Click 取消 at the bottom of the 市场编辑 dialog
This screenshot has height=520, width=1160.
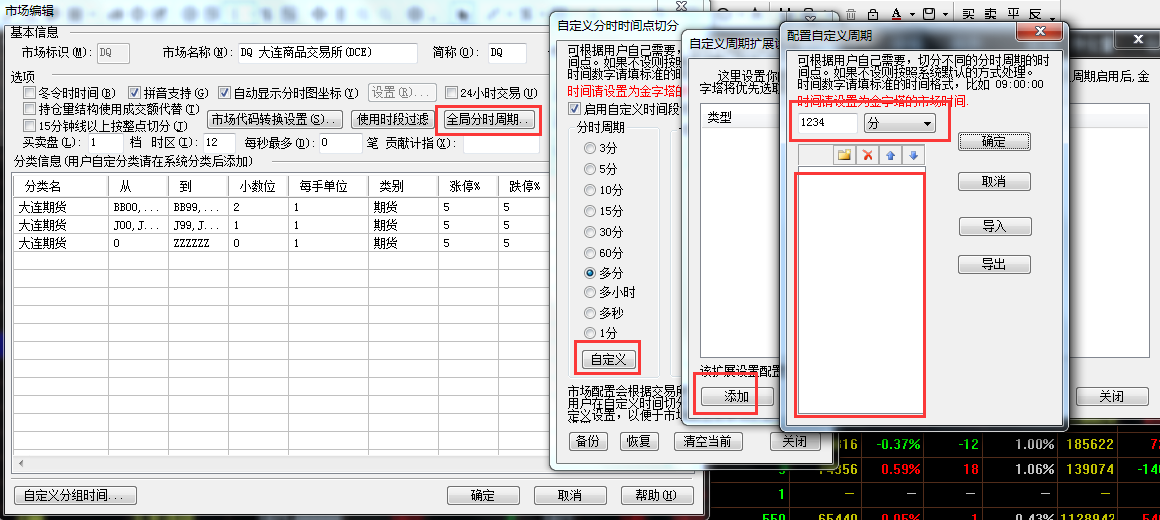(570, 496)
